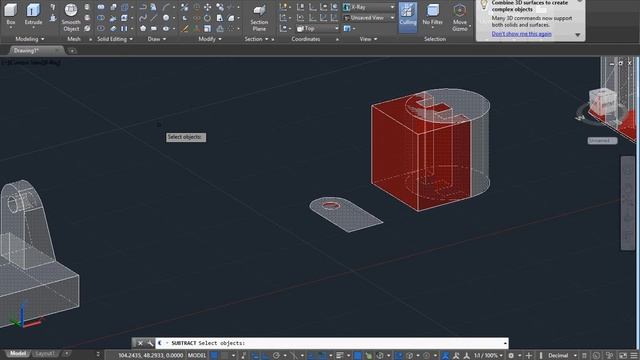
Task: Expand the View panel
Action: tap(368, 39)
